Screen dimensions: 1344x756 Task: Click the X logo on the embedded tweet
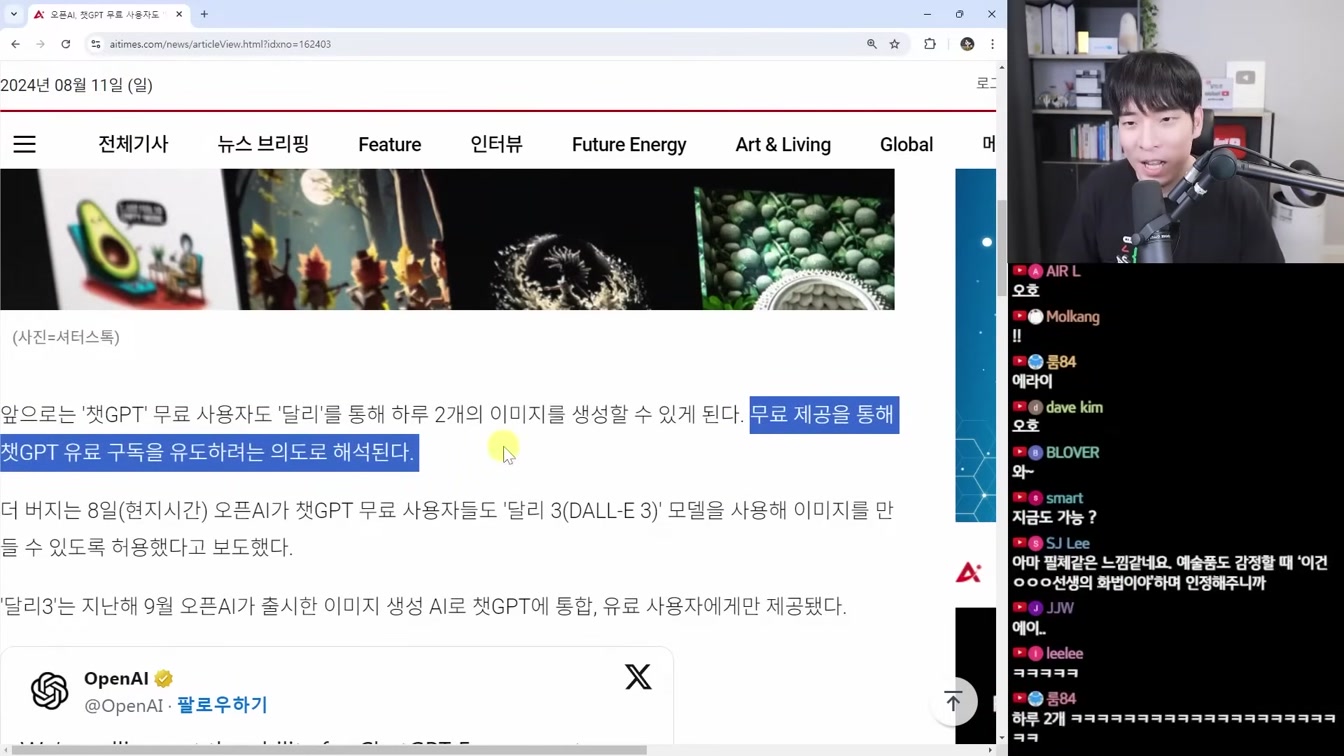pos(638,677)
